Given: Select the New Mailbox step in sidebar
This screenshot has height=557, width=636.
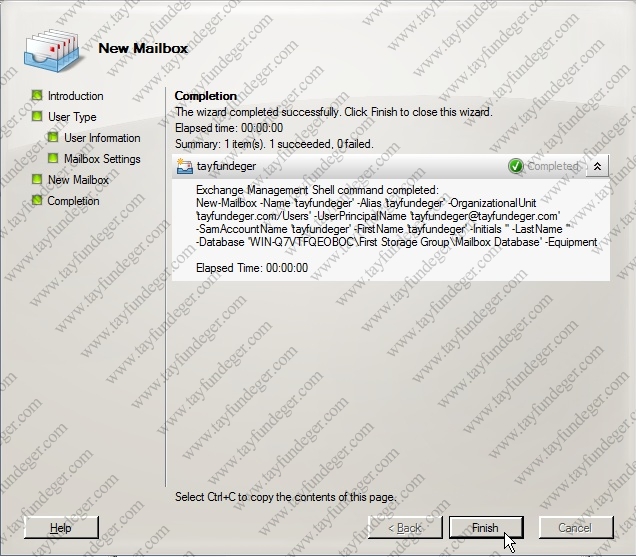Looking at the screenshot, I should click(78, 180).
